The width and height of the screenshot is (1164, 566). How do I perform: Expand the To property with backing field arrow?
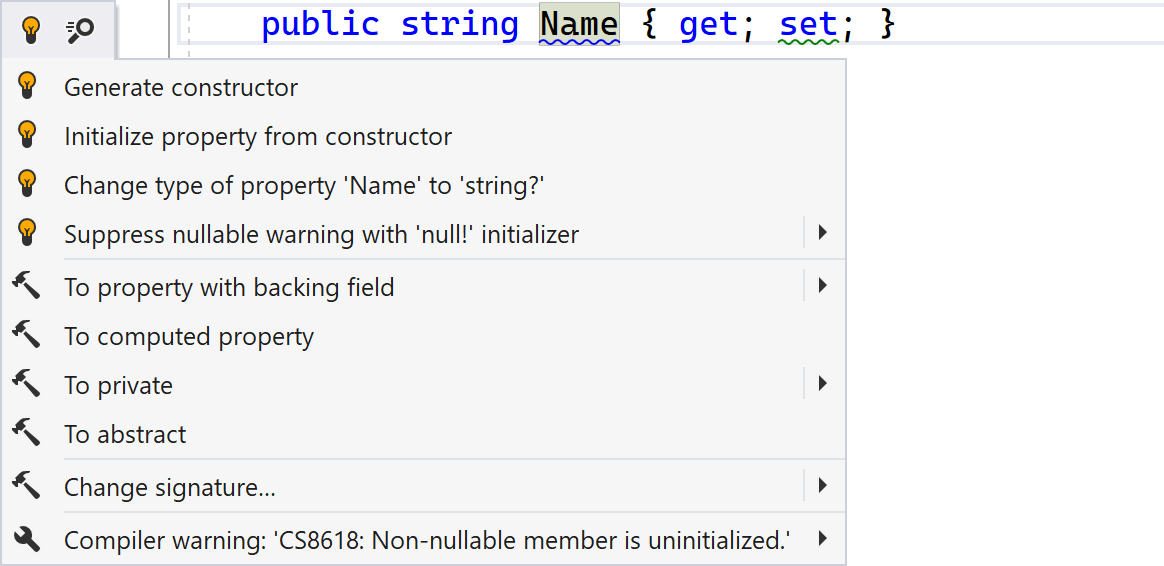822,286
